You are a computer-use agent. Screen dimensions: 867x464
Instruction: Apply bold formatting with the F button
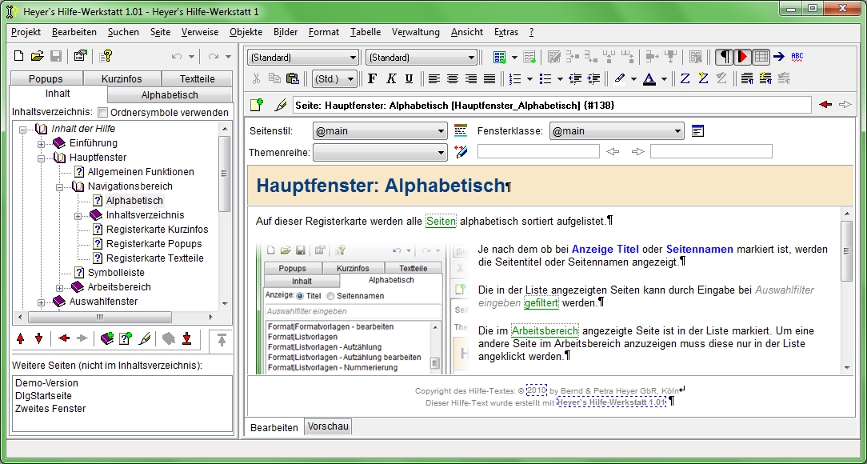372,79
